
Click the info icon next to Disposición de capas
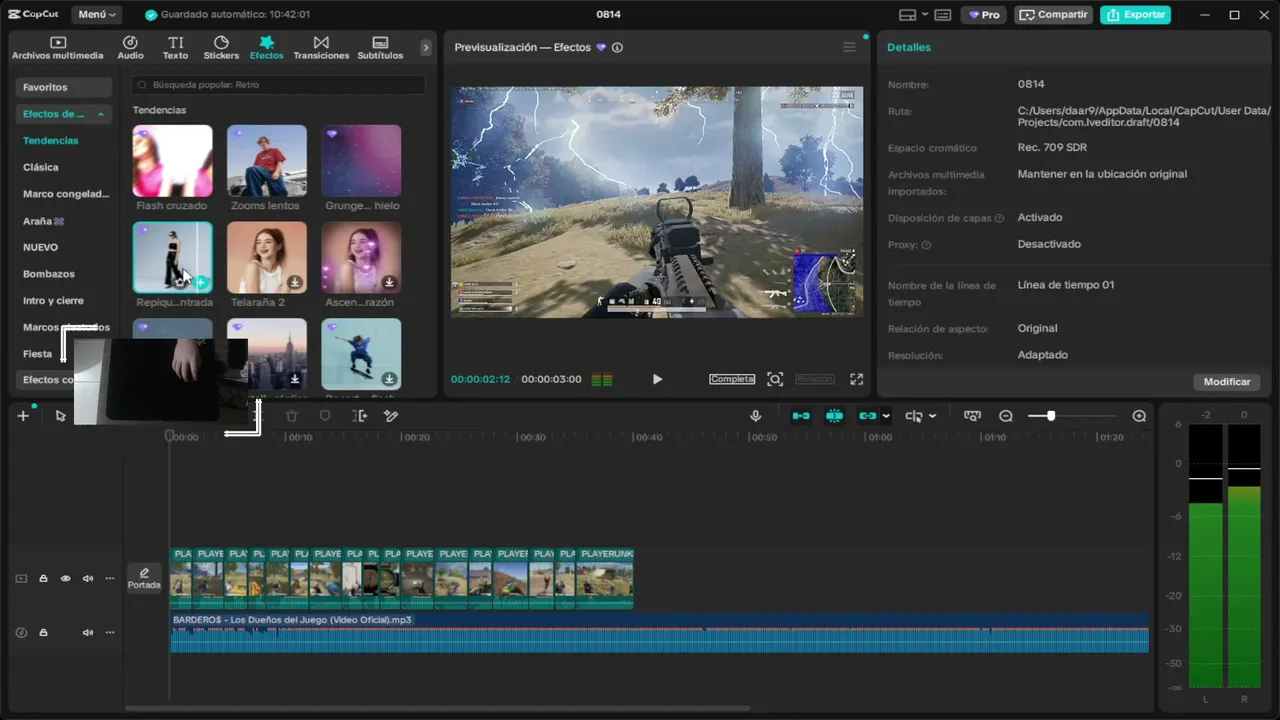coord(999,218)
